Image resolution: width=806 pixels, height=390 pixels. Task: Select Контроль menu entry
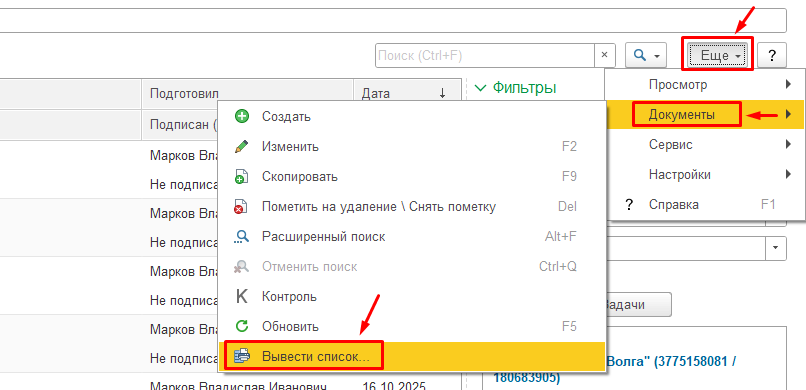pos(413,296)
